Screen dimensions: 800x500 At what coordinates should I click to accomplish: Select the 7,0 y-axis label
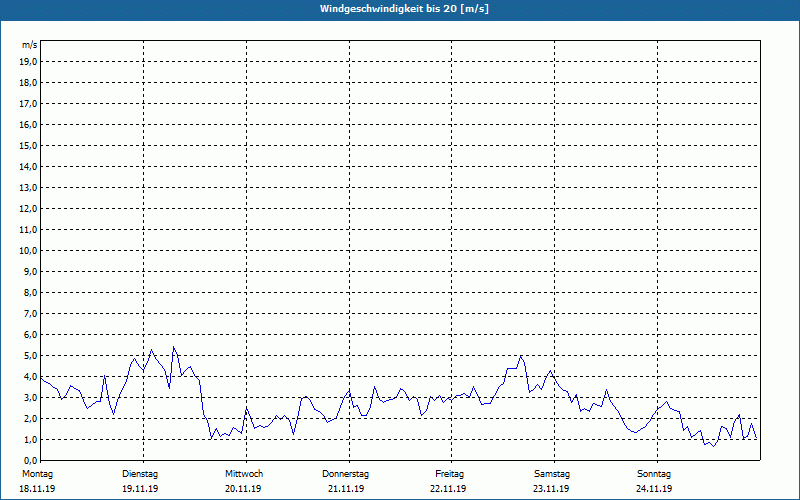(30, 313)
